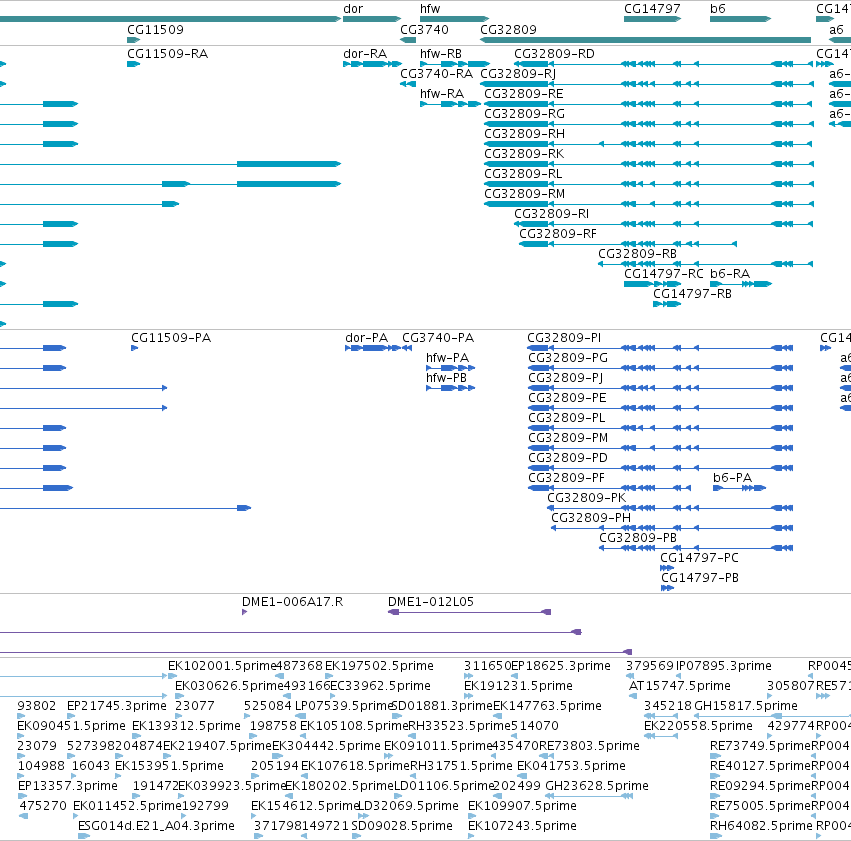Screen dimensions: 851x841
Task: Select protein CG32809-PG label
Action: pyautogui.click(x=568, y=358)
